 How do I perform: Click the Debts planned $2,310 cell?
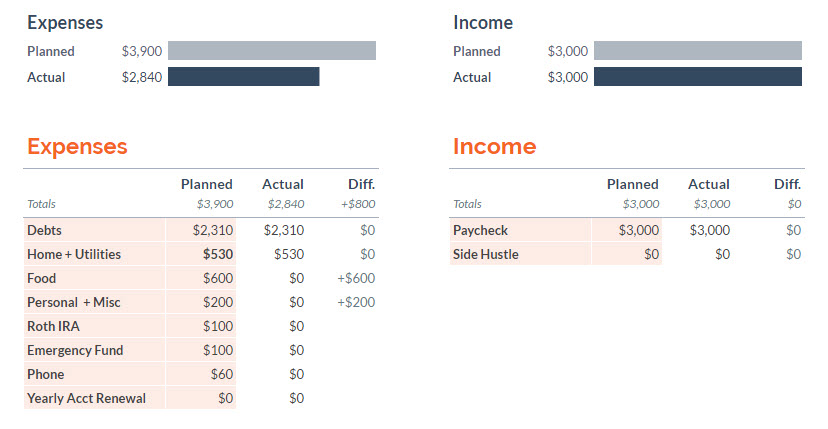pyautogui.click(x=213, y=230)
